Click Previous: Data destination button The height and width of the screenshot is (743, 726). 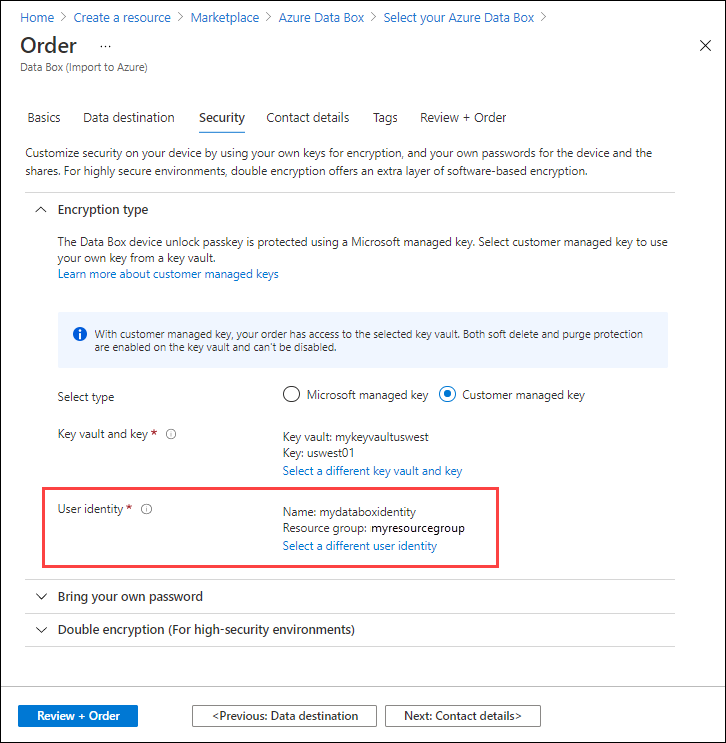284,716
